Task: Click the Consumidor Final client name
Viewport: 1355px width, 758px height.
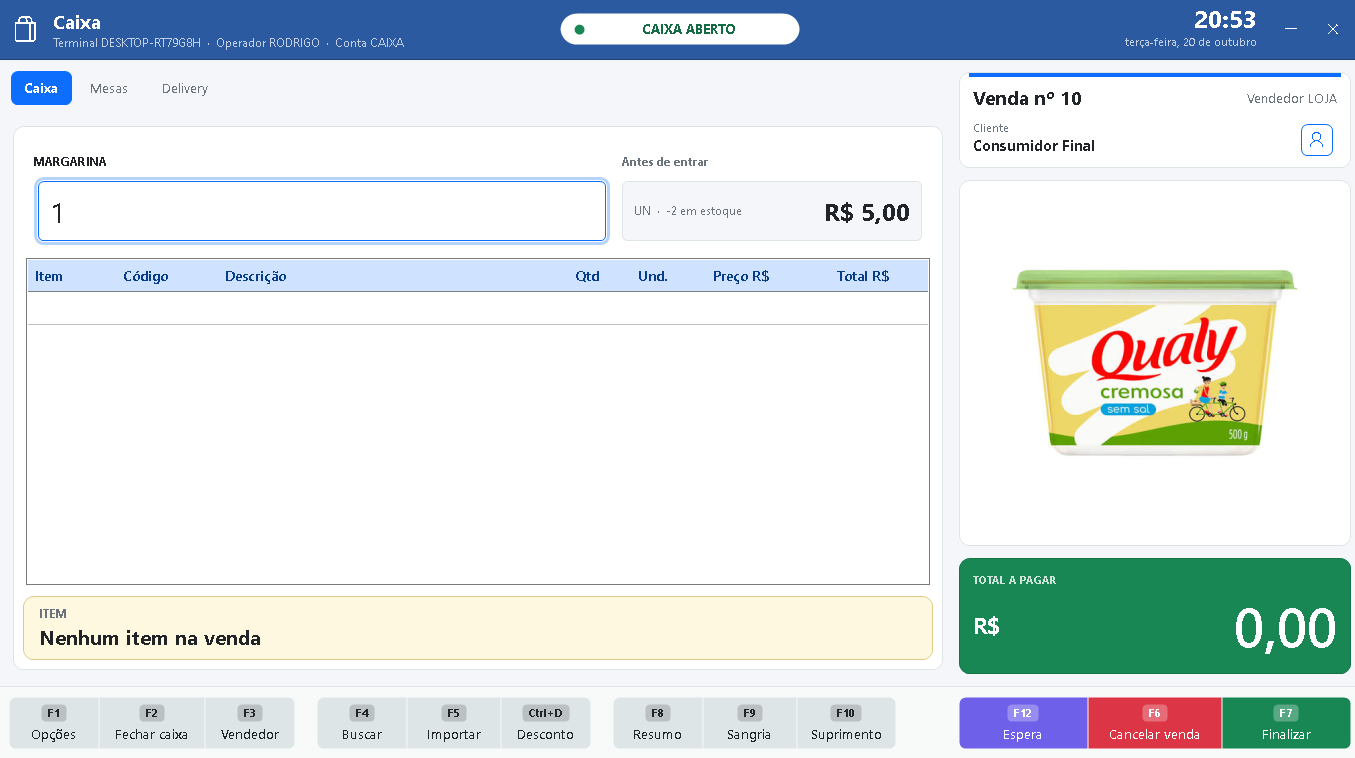Action: 1034,146
